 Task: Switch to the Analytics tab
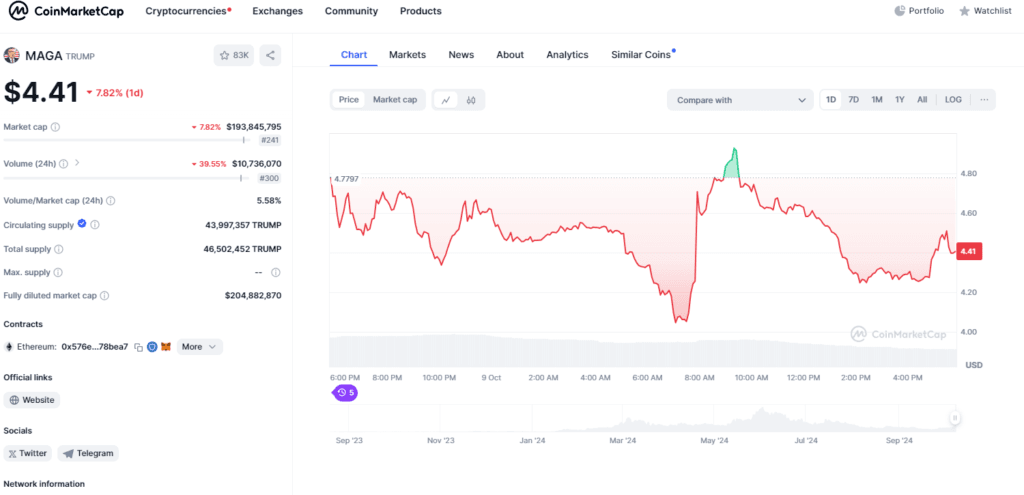click(x=568, y=55)
